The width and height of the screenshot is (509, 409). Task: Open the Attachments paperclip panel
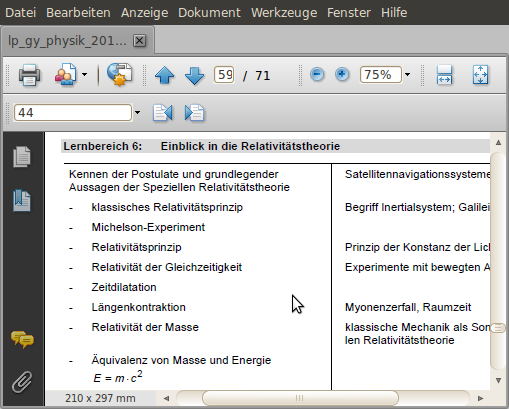(x=22, y=382)
